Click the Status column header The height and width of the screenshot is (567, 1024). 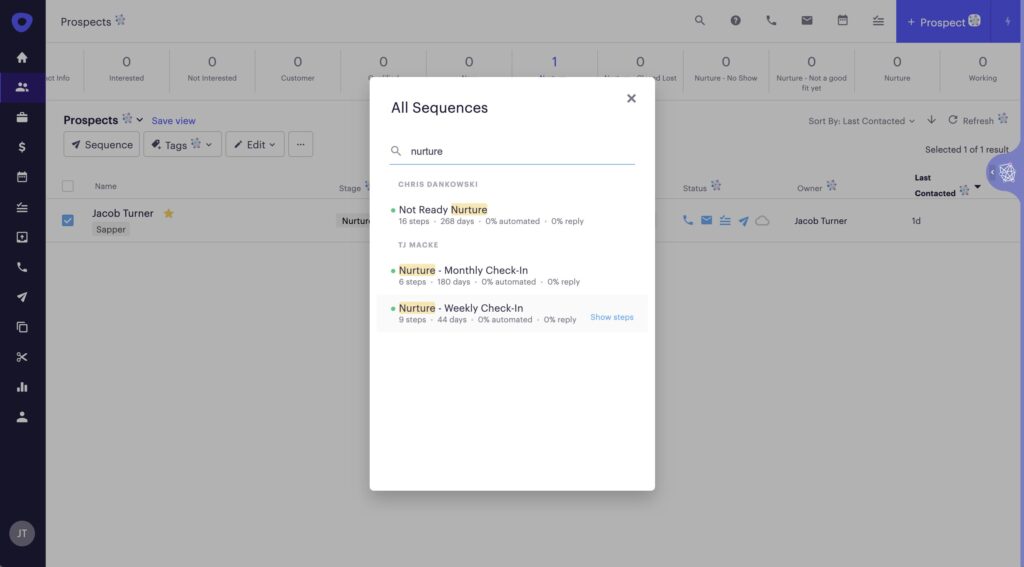click(x=695, y=188)
